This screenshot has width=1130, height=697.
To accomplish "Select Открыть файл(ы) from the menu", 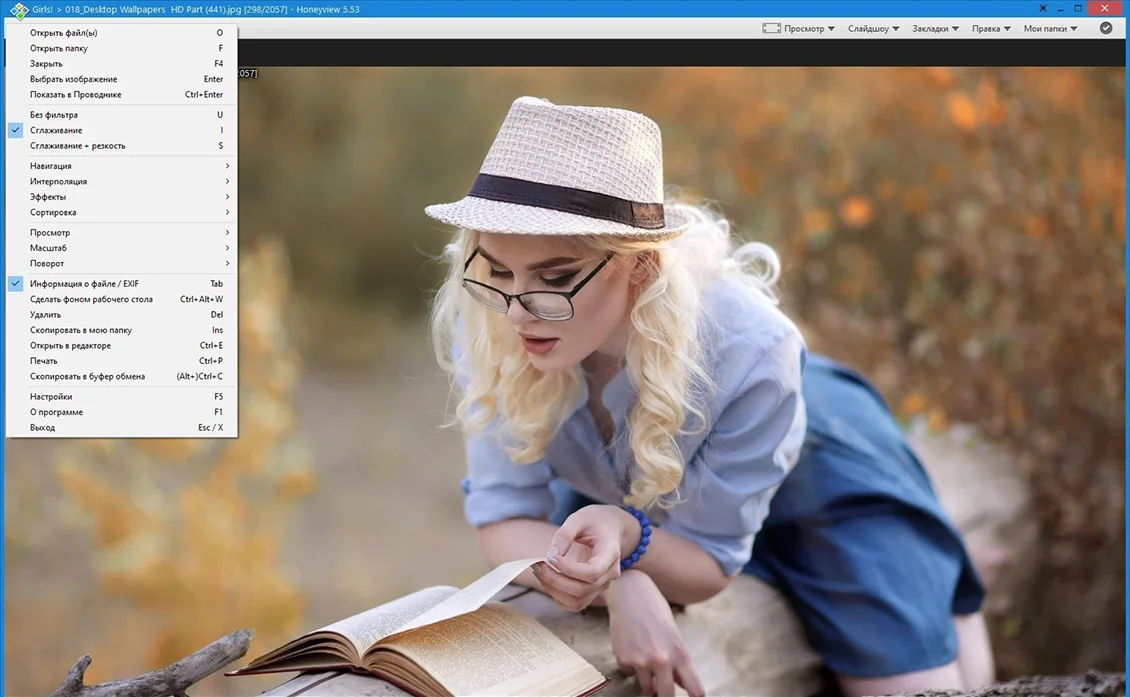I will pos(63,33).
